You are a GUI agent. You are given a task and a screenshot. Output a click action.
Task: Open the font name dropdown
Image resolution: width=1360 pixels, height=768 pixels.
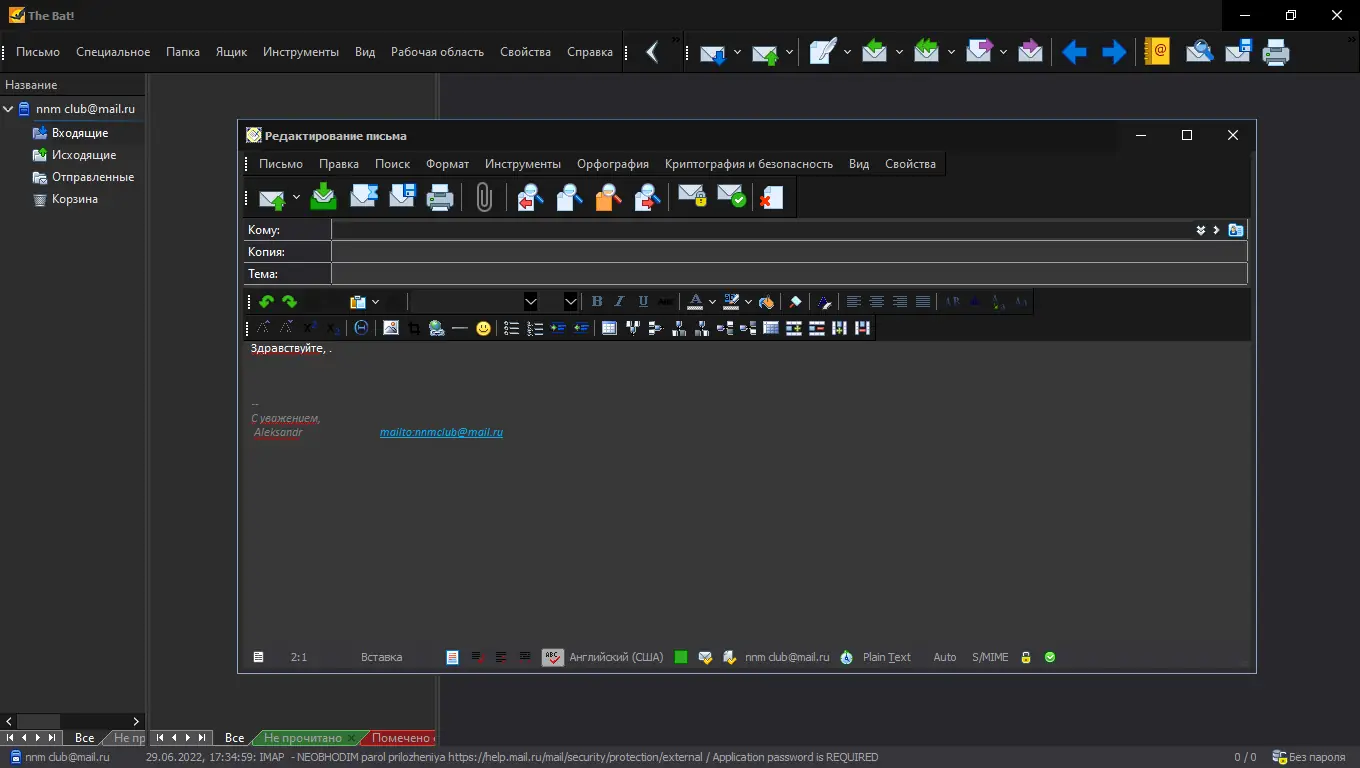point(531,302)
